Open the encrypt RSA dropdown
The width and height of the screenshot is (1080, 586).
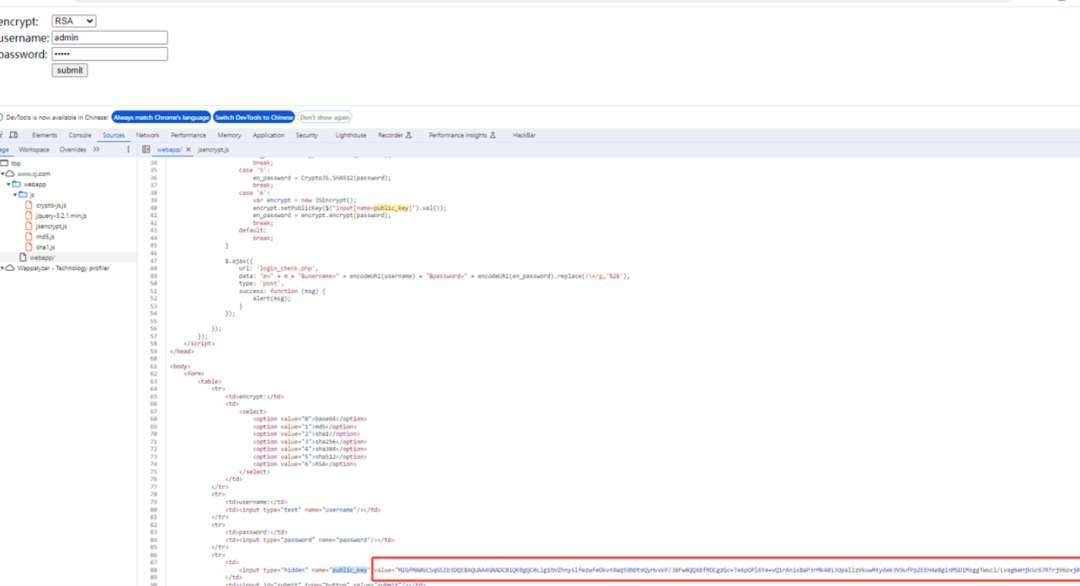coord(74,21)
